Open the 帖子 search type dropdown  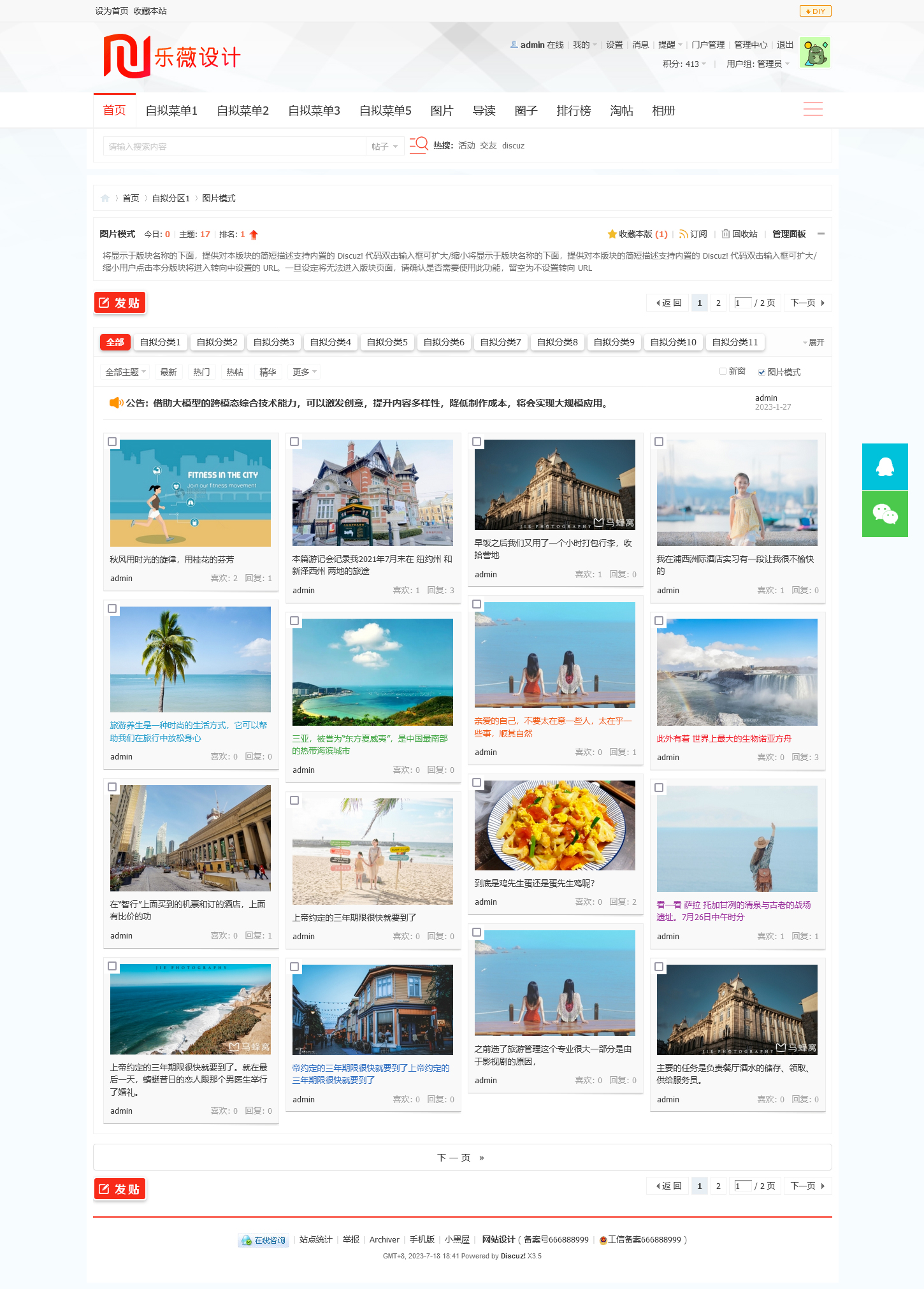coord(385,147)
